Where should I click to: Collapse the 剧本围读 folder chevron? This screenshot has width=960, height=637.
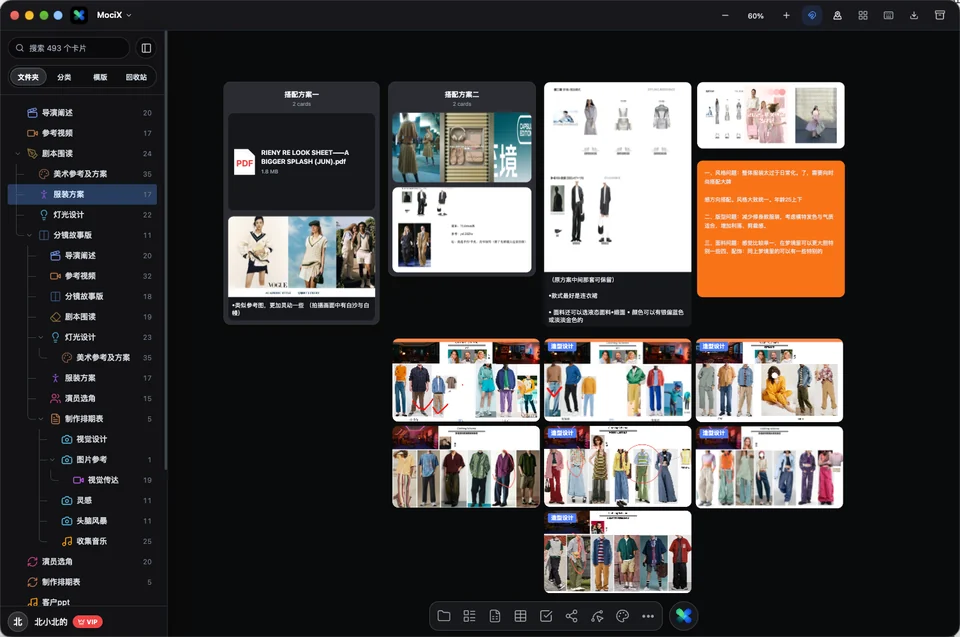pyautogui.click(x=18, y=153)
